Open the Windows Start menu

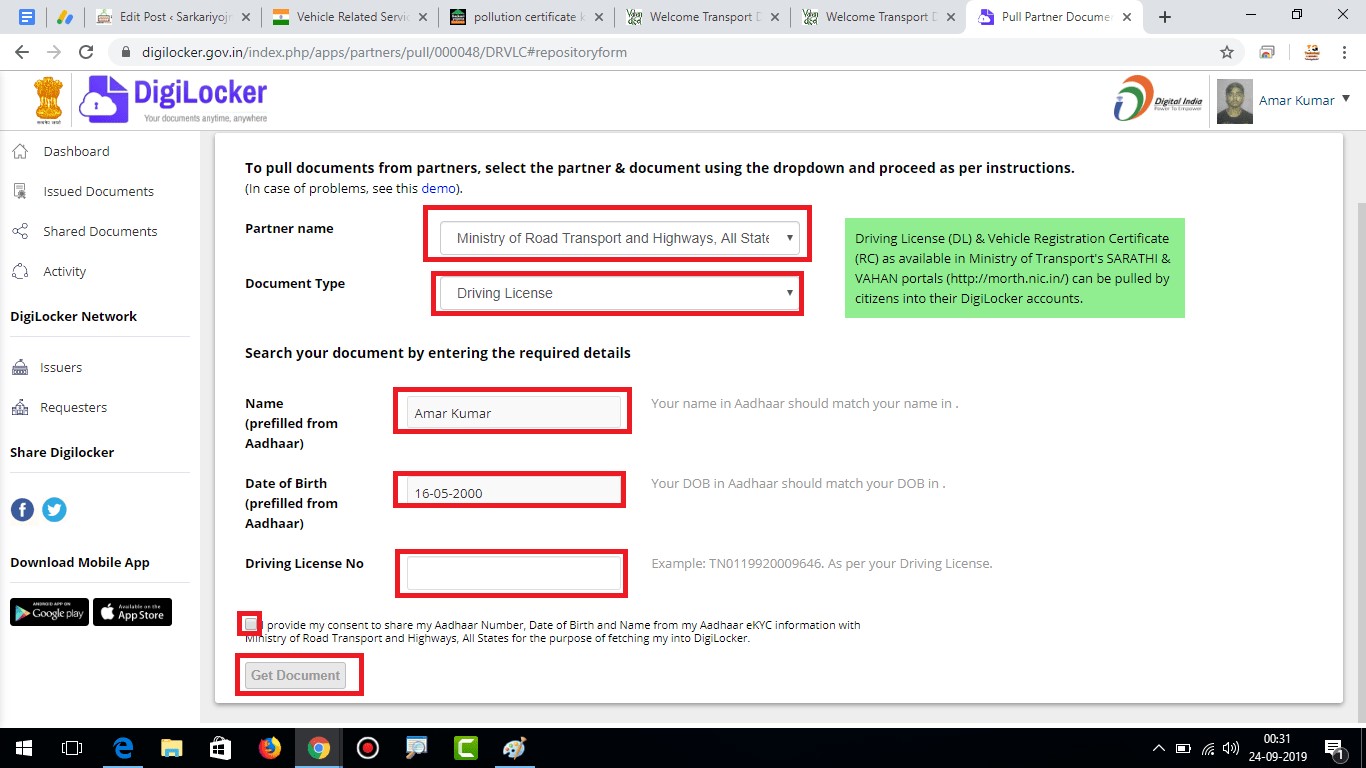[22, 748]
